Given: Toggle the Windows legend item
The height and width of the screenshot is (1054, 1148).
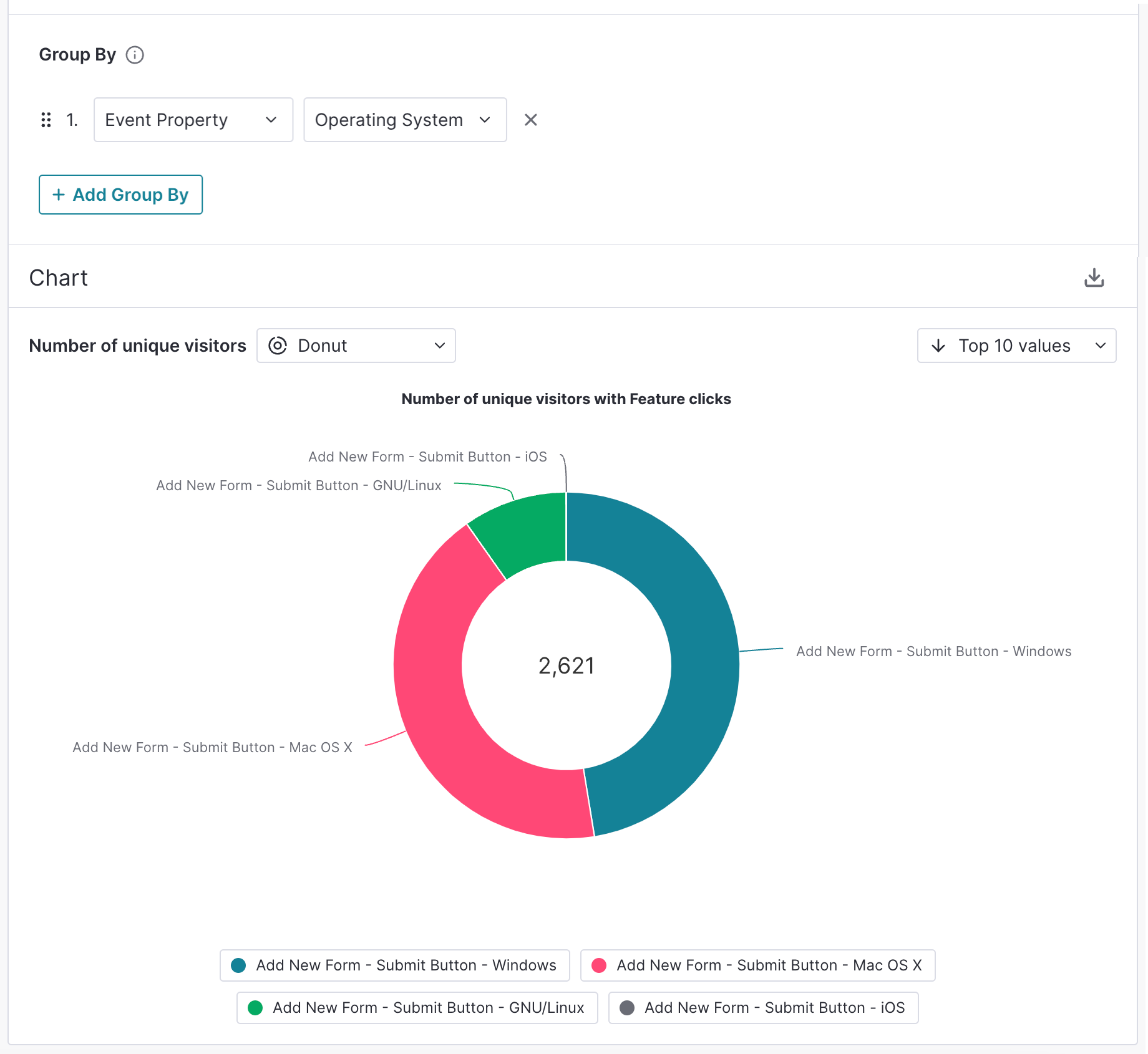Looking at the screenshot, I should tap(394, 965).
